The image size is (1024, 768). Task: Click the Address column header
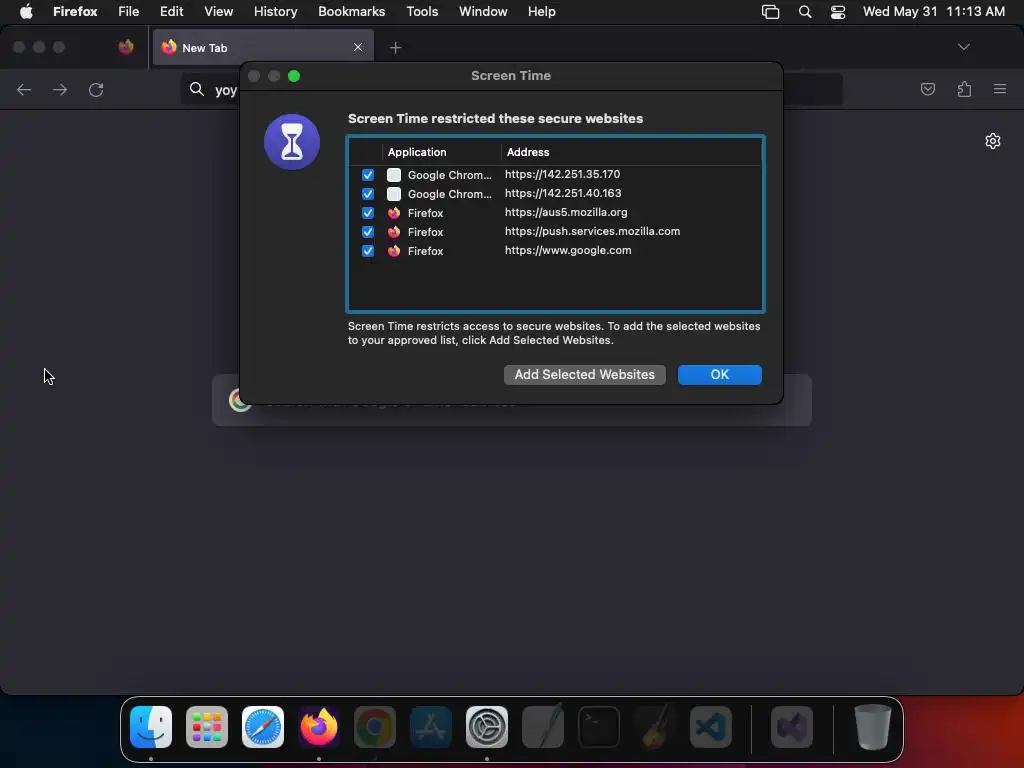pyautogui.click(x=528, y=152)
